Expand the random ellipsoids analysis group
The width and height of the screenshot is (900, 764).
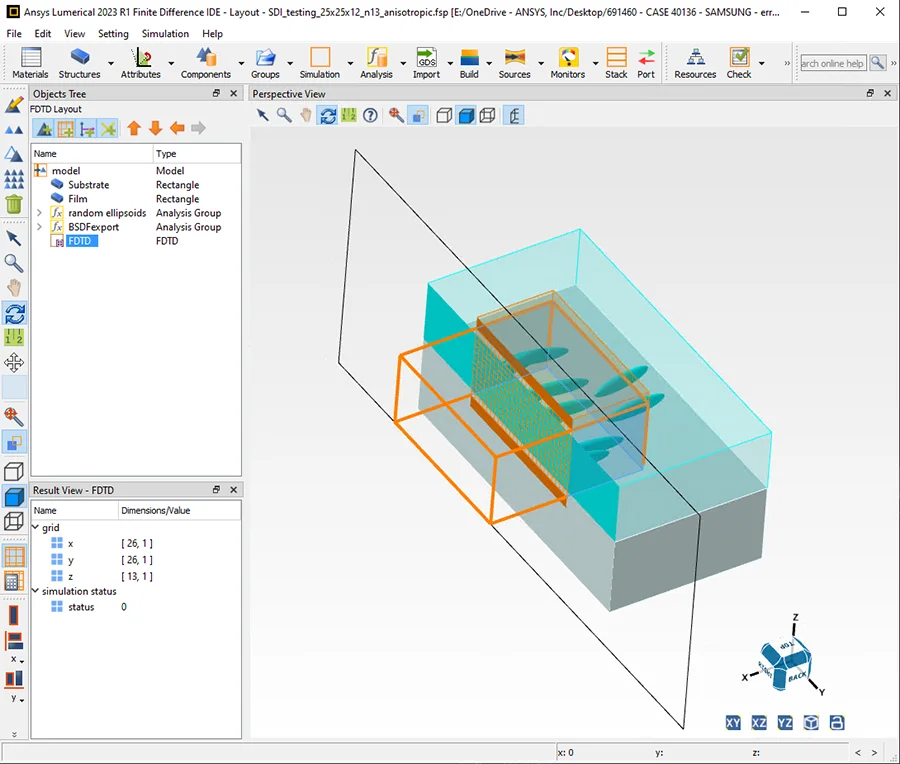point(39,213)
